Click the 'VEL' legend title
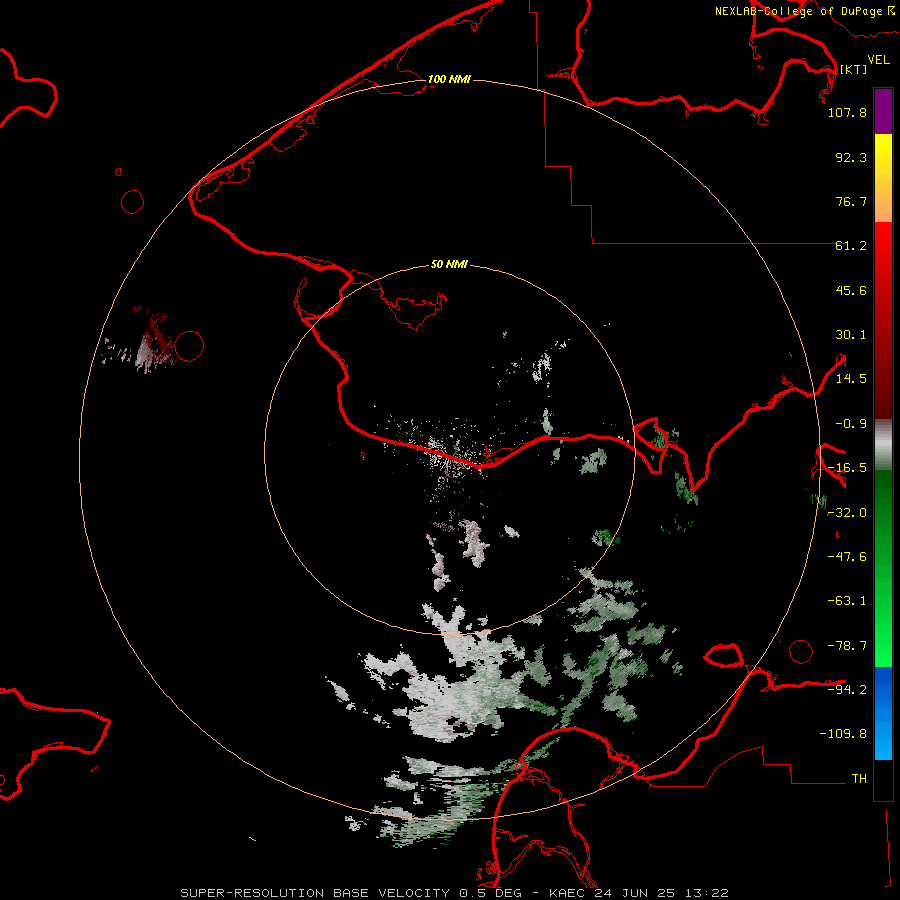The width and height of the screenshot is (900, 900). pyautogui.click(x=878, y=60)
